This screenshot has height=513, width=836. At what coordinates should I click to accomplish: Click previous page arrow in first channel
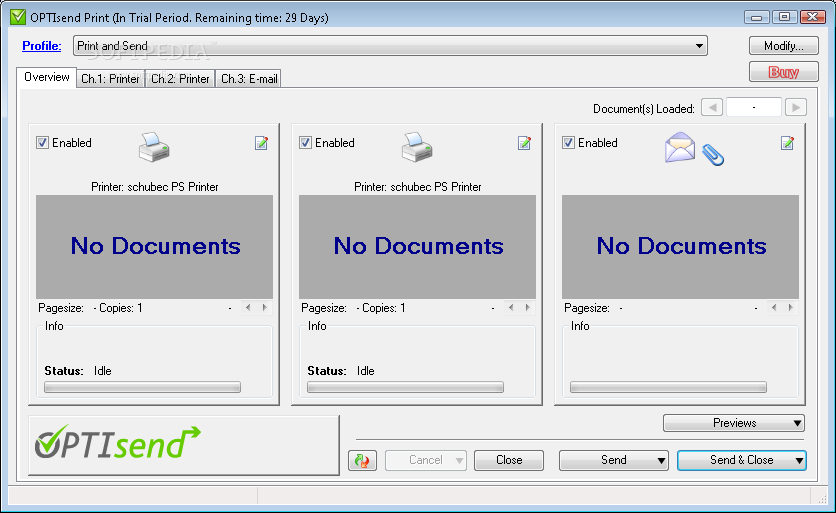[248, 307]
